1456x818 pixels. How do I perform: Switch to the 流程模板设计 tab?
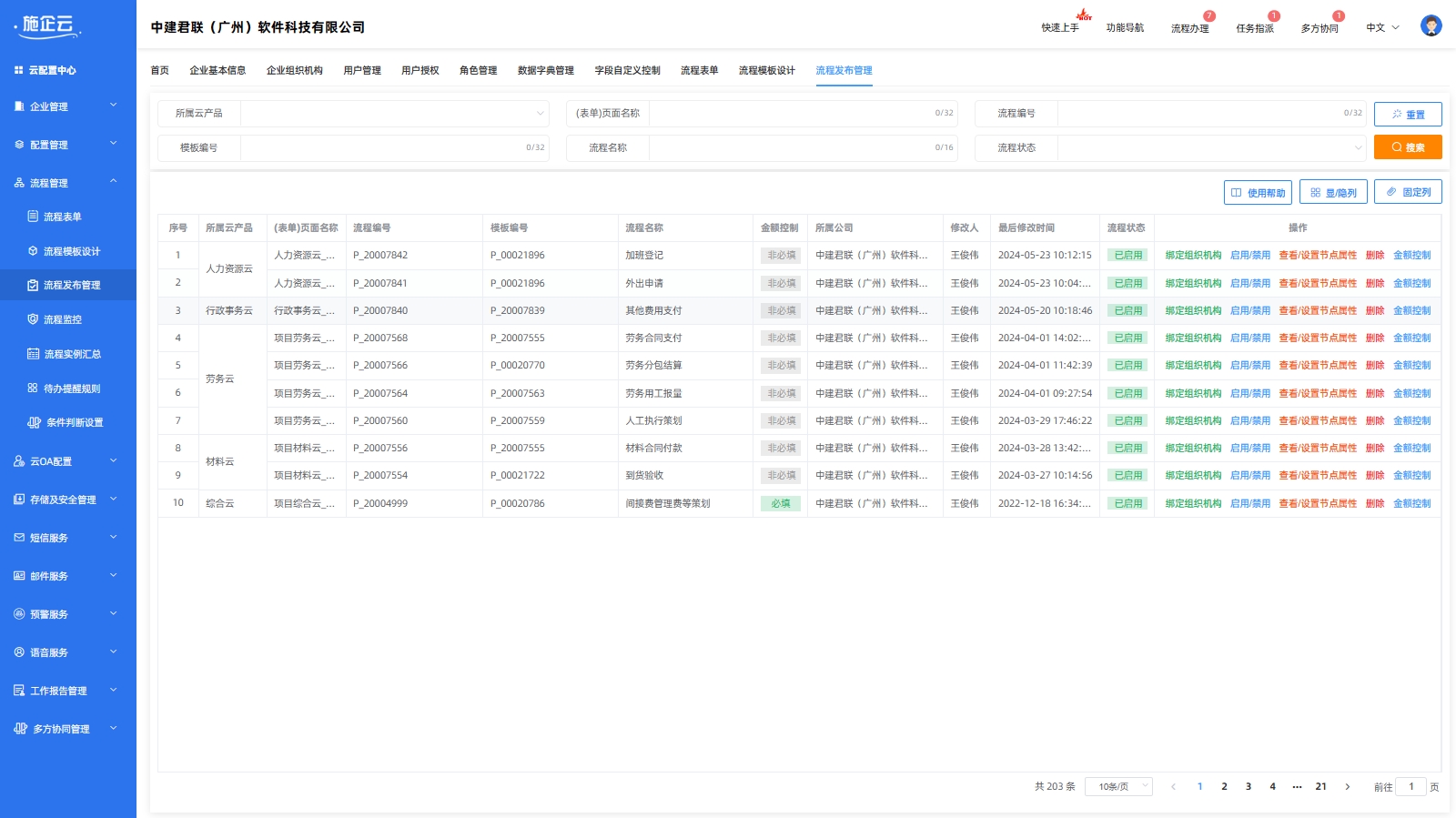click(766, 70)
